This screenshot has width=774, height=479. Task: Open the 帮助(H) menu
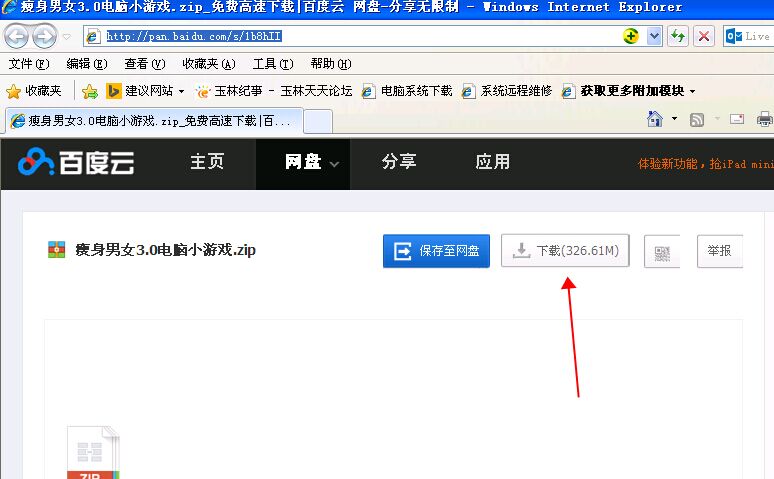[331, 64]
